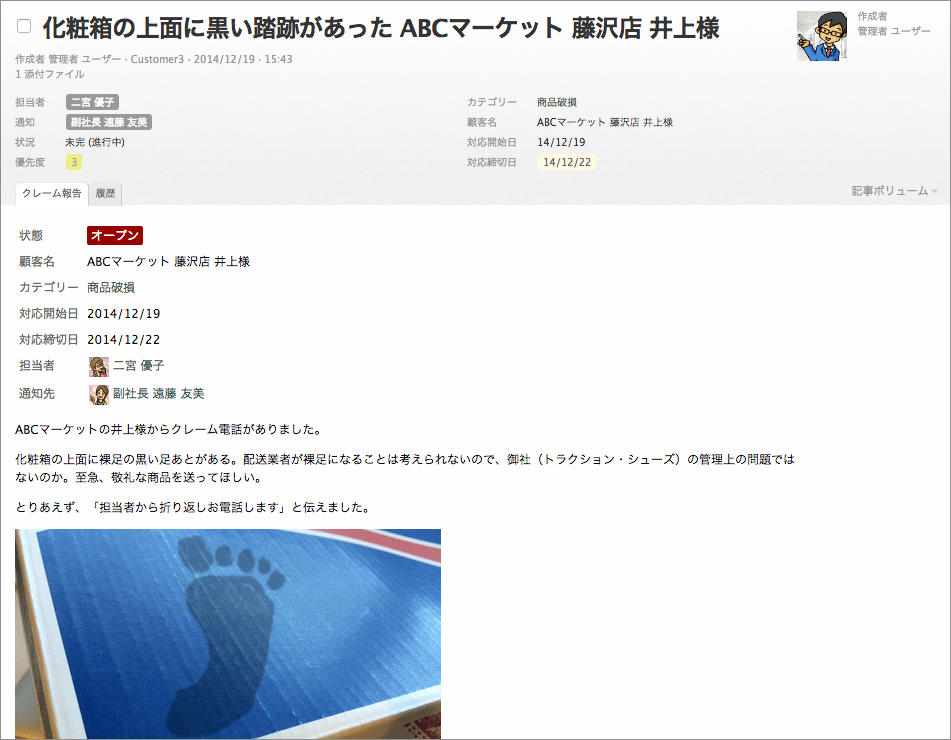Click 管理者 ユーザー name next to the avatar

893,31
